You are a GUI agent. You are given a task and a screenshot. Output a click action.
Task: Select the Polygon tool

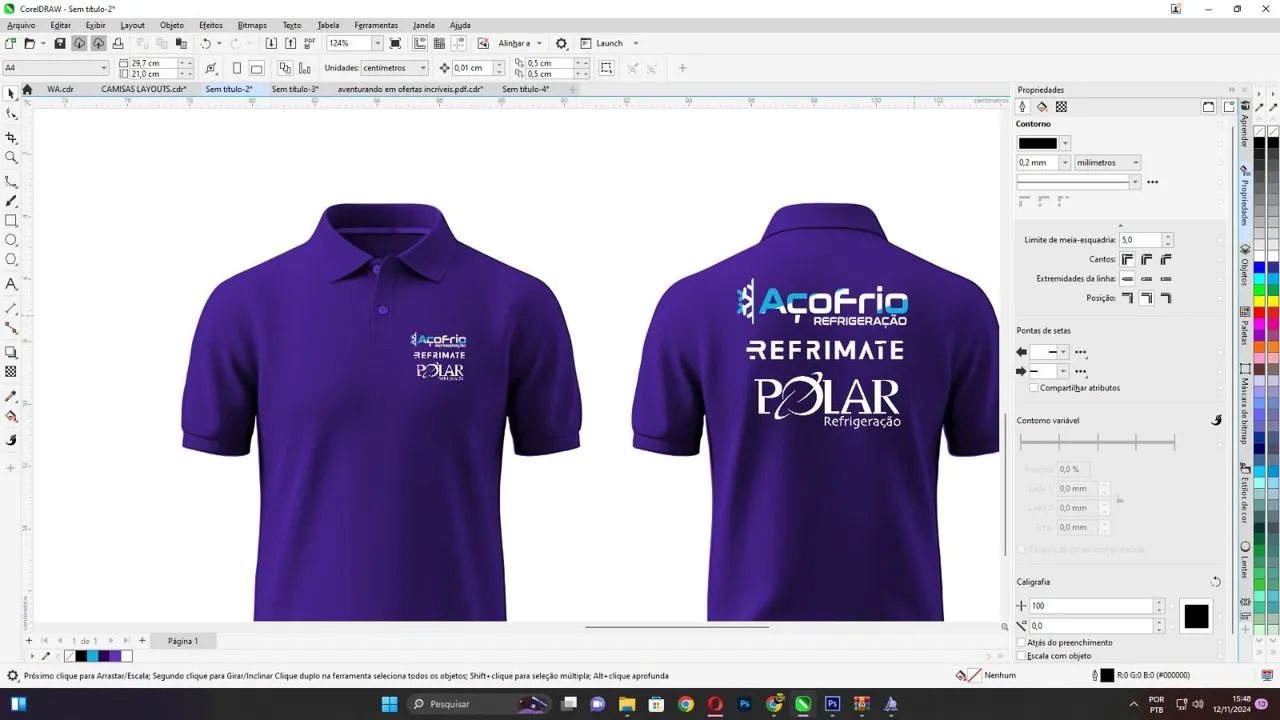(x=11, y=261)
